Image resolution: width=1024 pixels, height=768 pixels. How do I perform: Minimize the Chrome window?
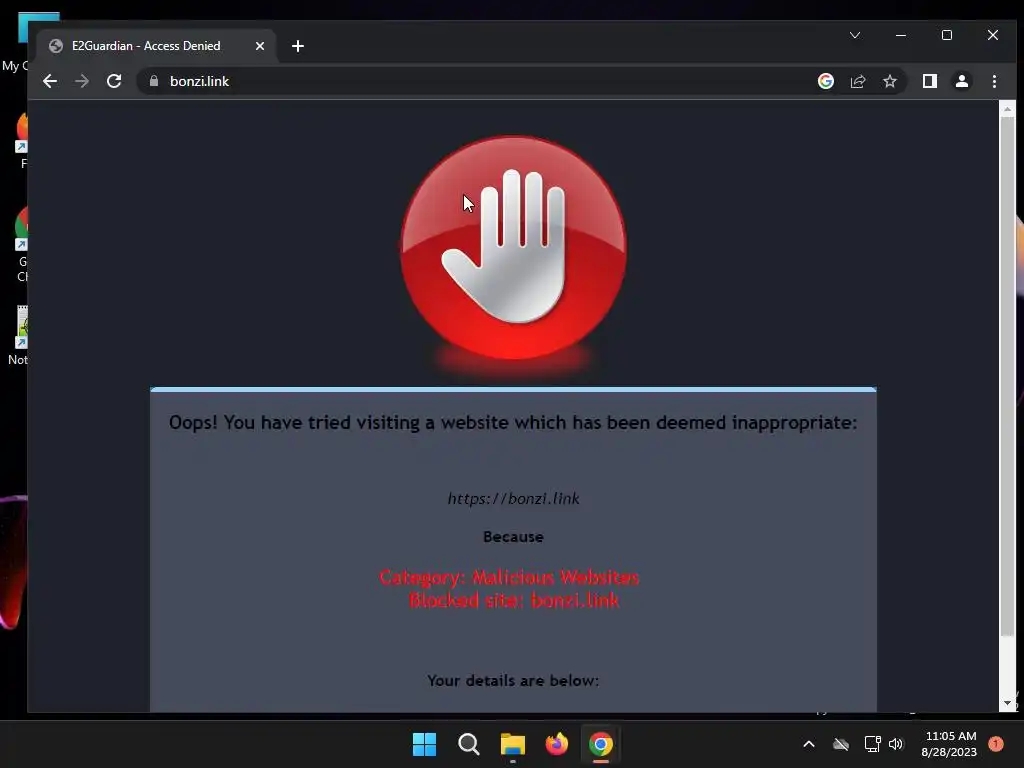pos(901,35)
